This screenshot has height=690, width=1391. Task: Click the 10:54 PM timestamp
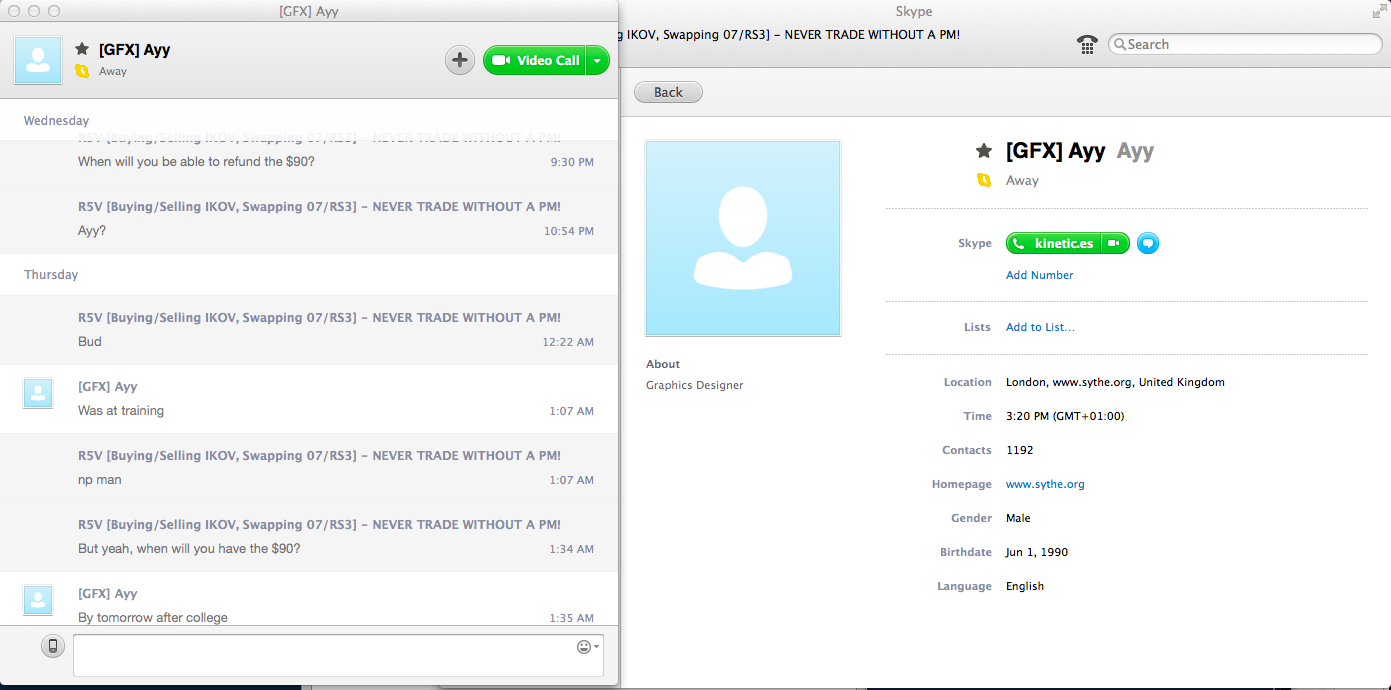[x=569, y=231]
